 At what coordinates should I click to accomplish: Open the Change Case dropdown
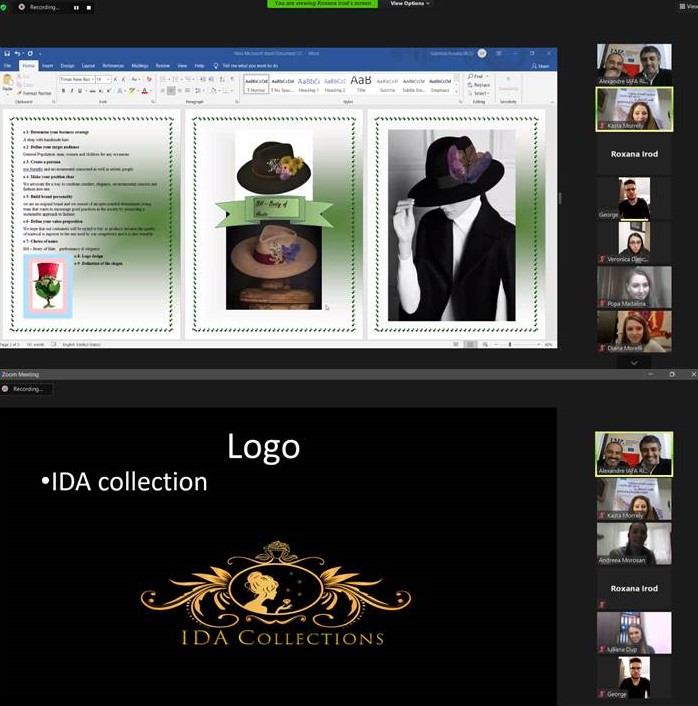pos(135,79)
